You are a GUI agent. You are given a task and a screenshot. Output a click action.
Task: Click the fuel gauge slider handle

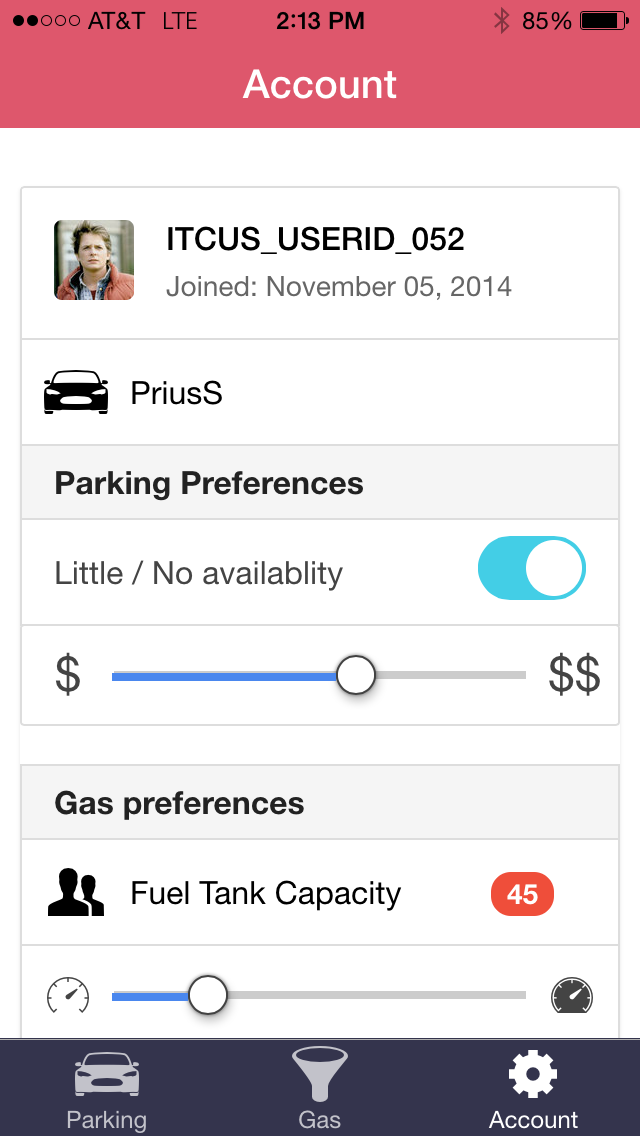pos(208,995)
